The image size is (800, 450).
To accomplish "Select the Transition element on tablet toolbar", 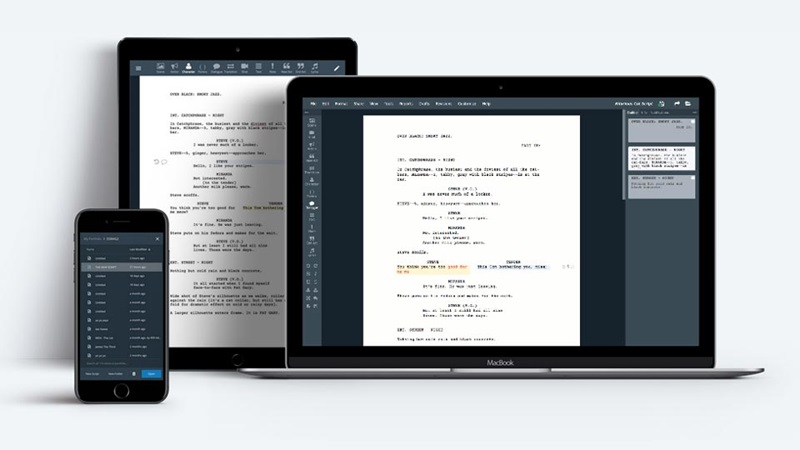I will pyautogui.click(x=231, y=68).
